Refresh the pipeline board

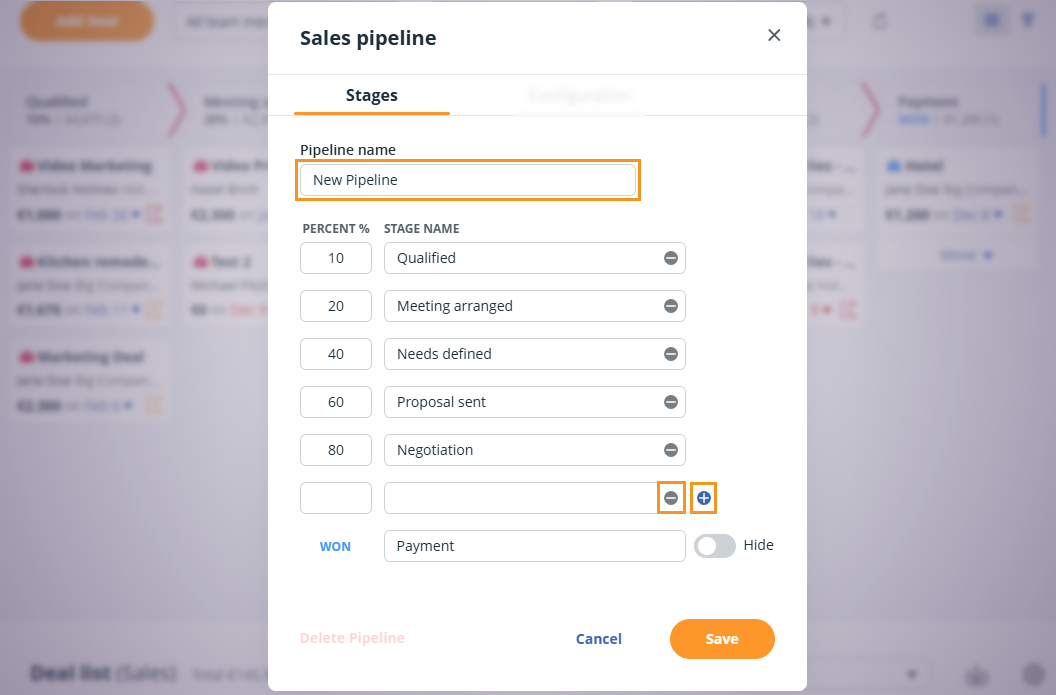[879, 20]
